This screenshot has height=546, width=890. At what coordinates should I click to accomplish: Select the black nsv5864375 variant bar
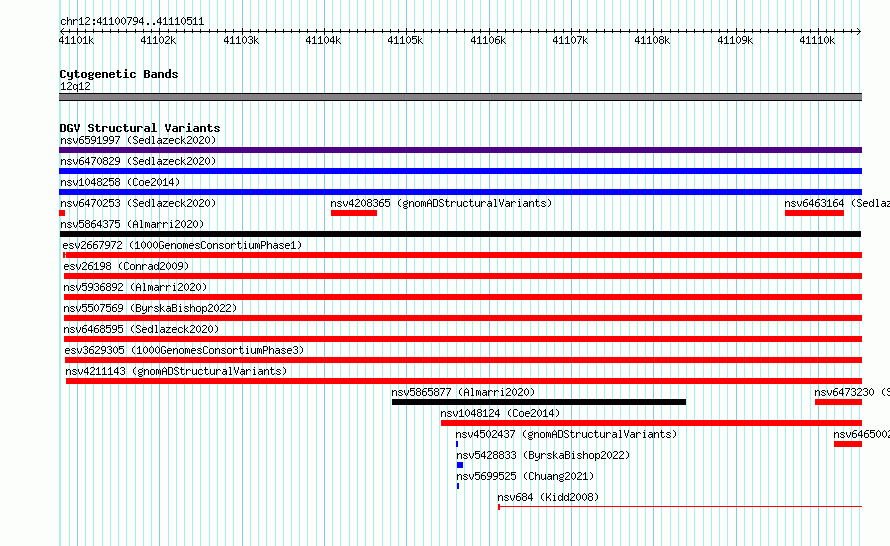[460, 234]
